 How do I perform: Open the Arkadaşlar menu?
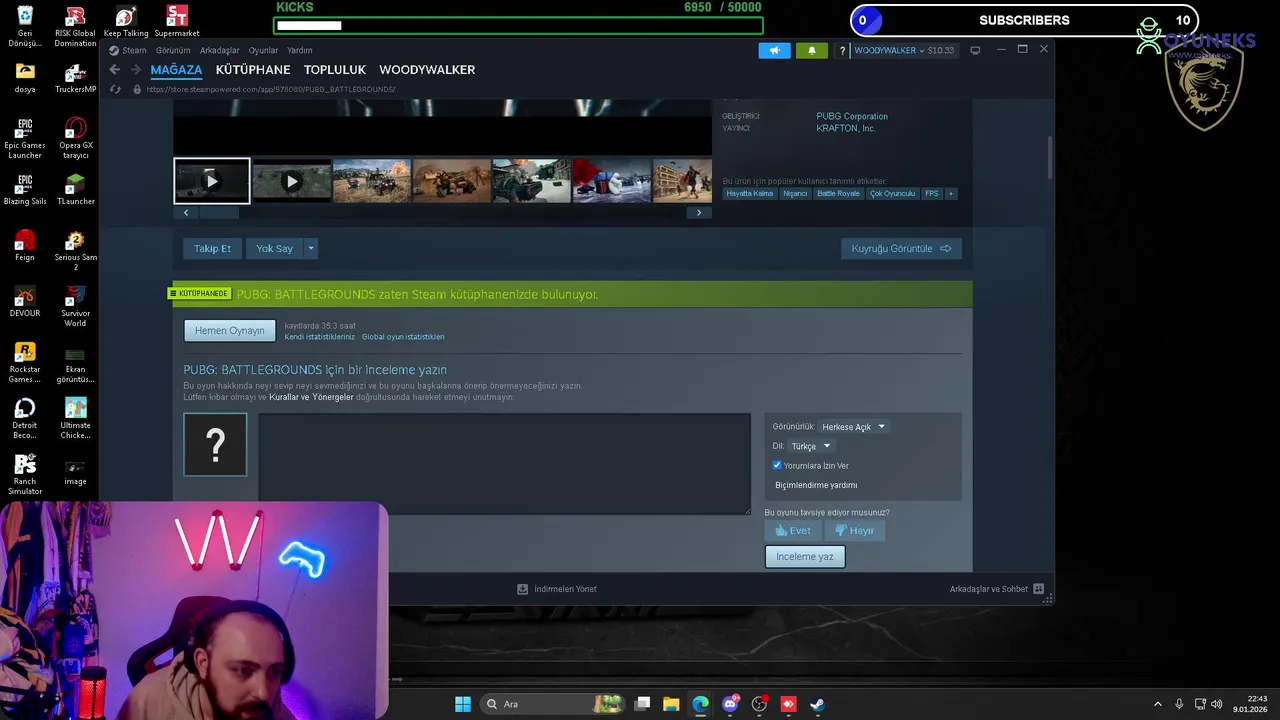click(220, 50)
